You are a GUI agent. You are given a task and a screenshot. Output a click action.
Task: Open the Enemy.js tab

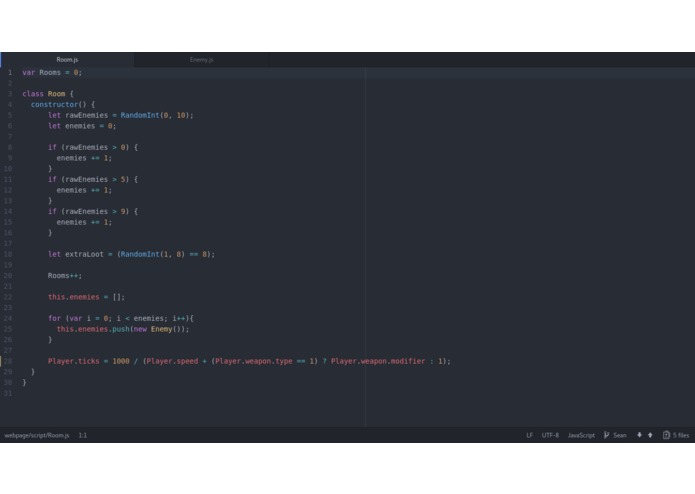click(201, 59)
